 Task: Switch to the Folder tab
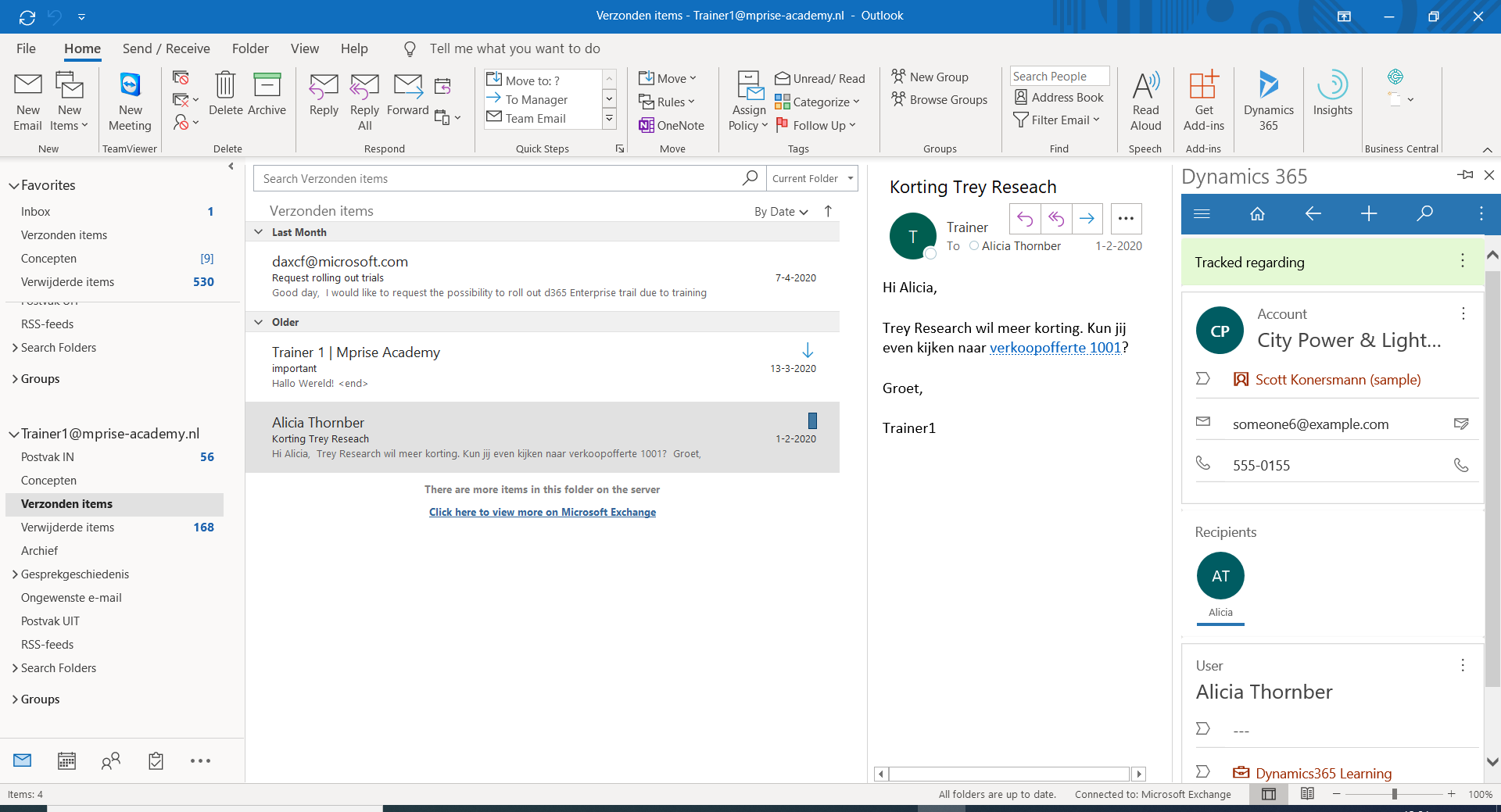[x=250, y=48]
